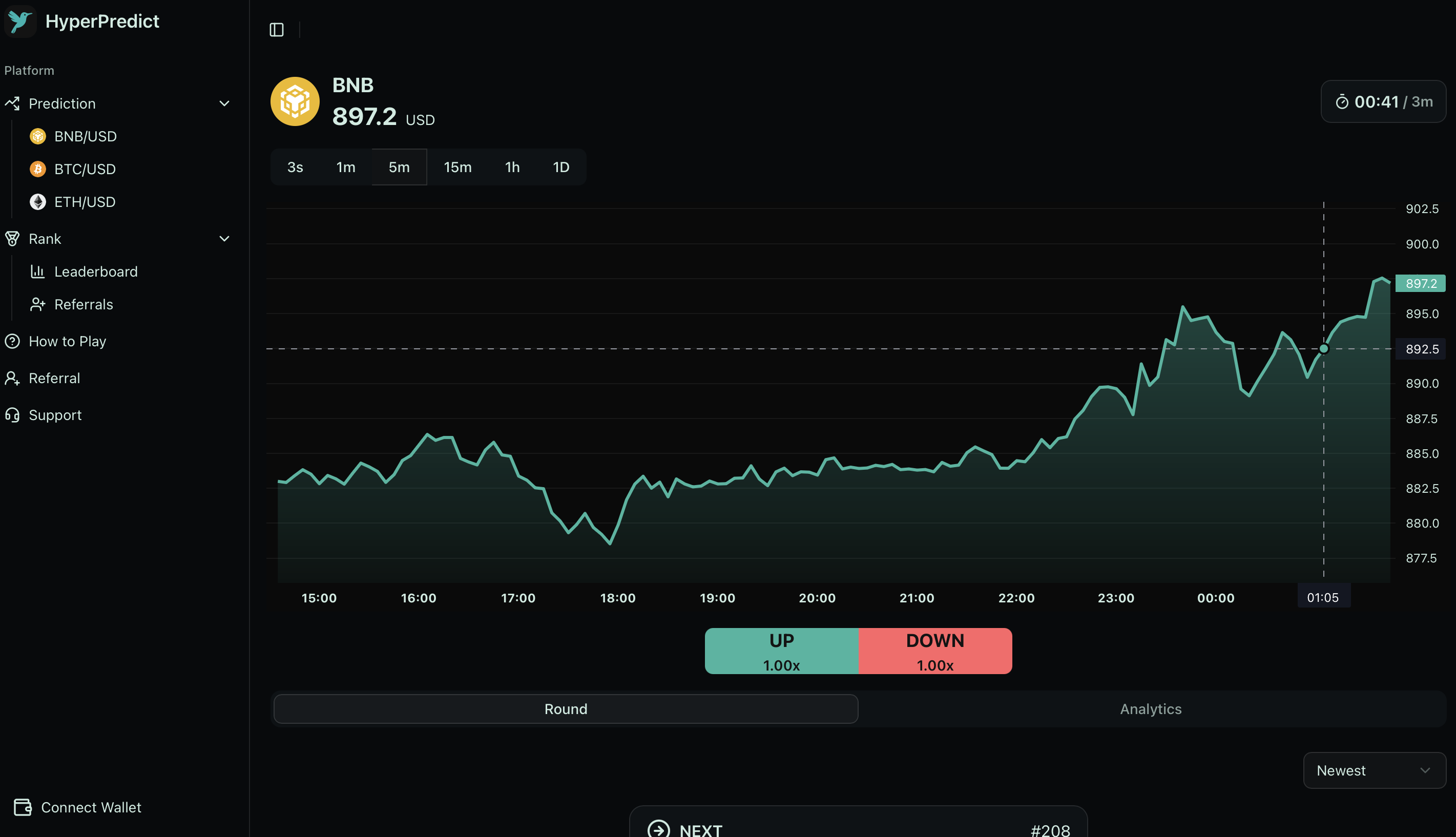Click the ETH/USD diamond icon

click(38, 201)
